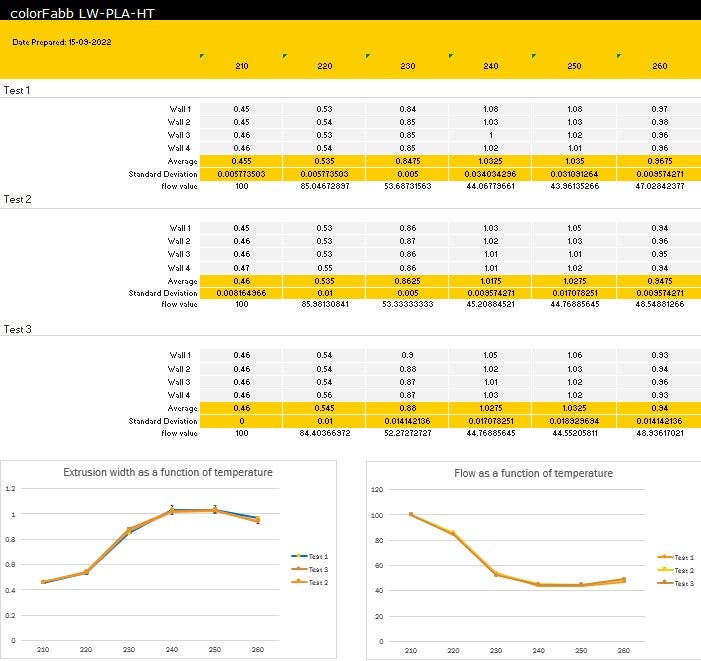Viewport: 701px width, 661px height.
Task: Select the Test 2 Wall 4 value 0.47
Action: click(x=241, y=268)
